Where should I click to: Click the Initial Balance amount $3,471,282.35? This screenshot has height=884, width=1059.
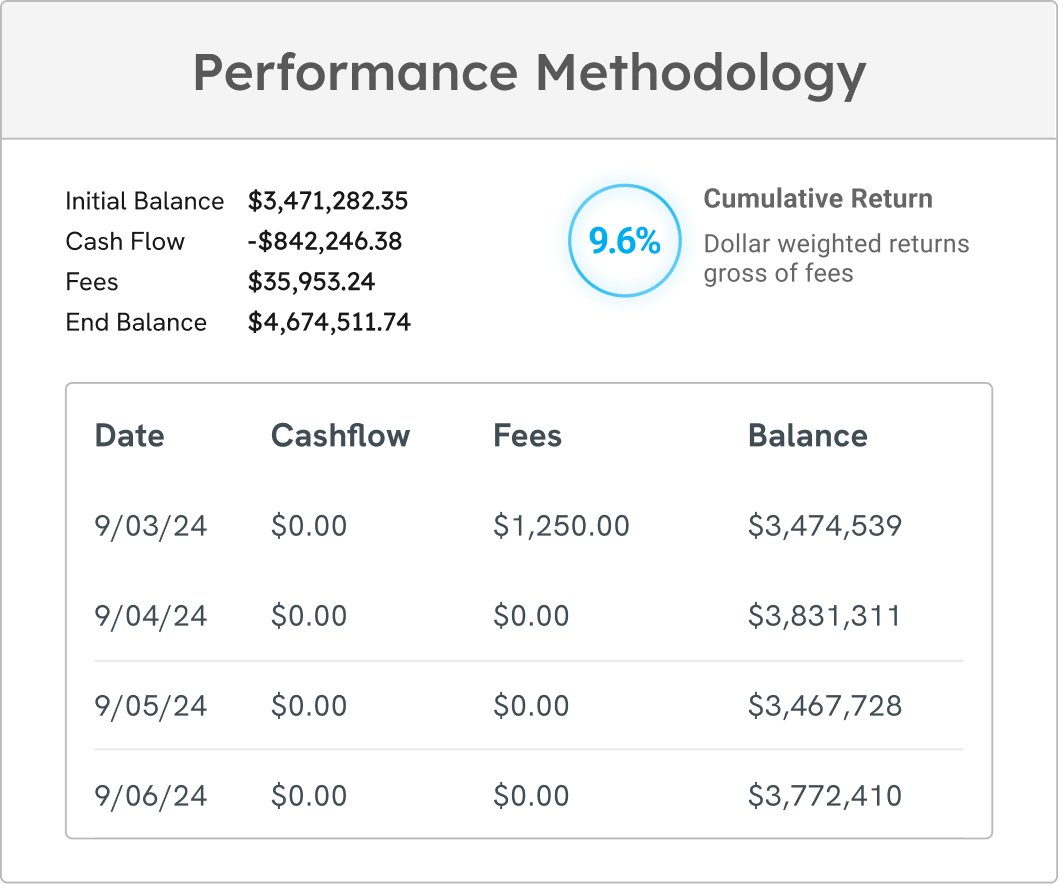coord(328,201)
